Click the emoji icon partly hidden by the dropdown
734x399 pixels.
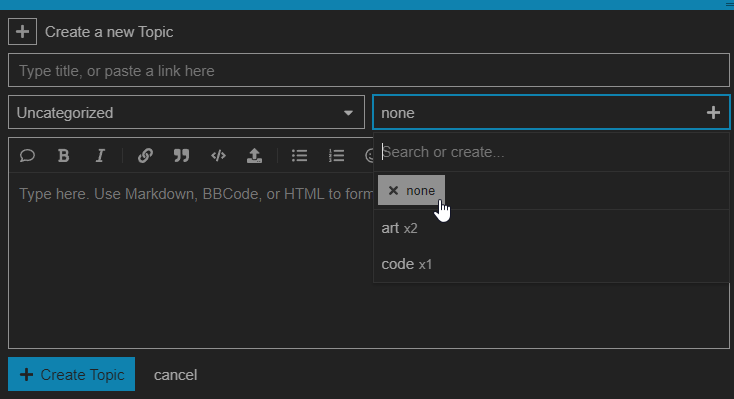369,155
